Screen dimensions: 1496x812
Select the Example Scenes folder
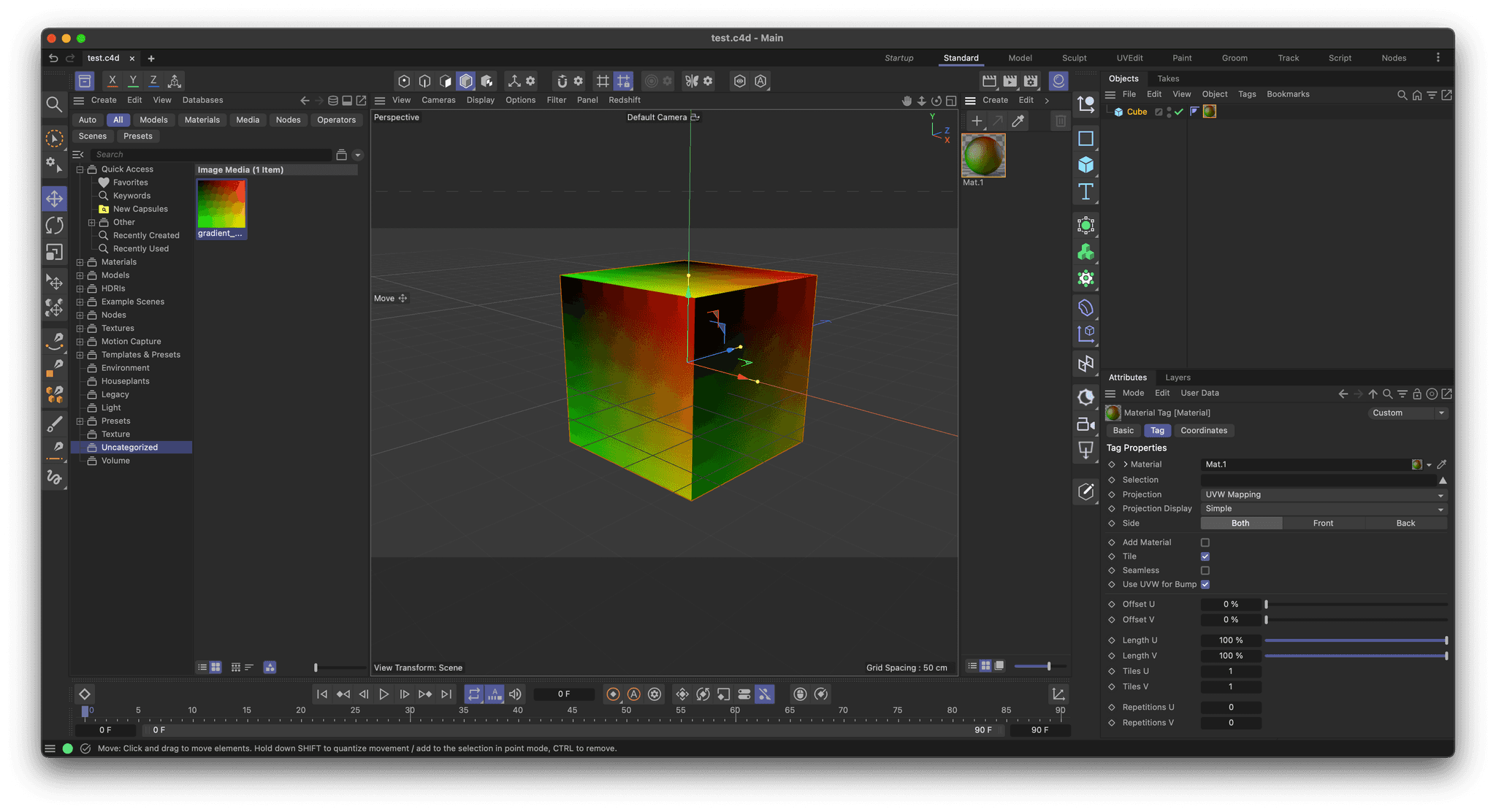point(132,302)
